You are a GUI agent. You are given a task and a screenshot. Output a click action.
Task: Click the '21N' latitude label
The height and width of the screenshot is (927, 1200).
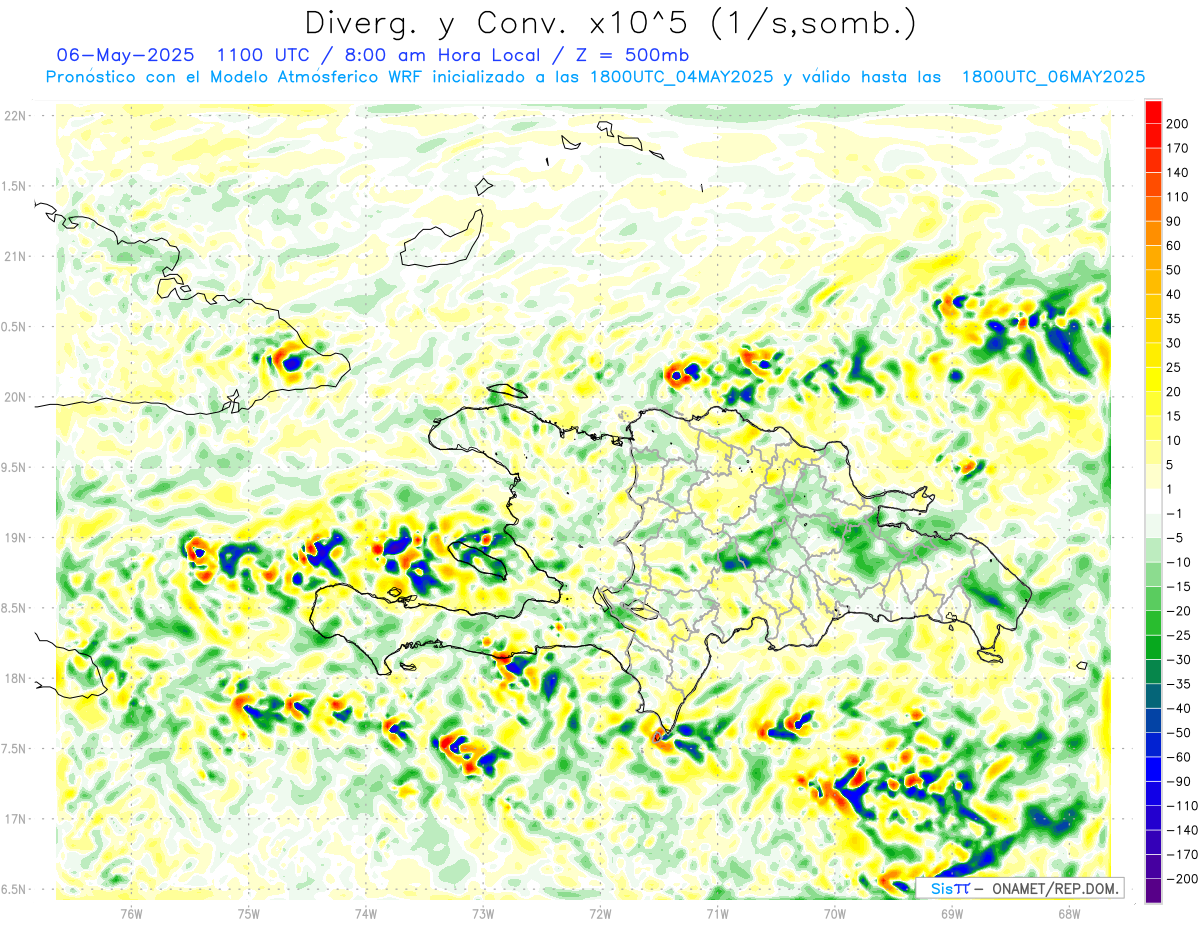coord(16,256)
